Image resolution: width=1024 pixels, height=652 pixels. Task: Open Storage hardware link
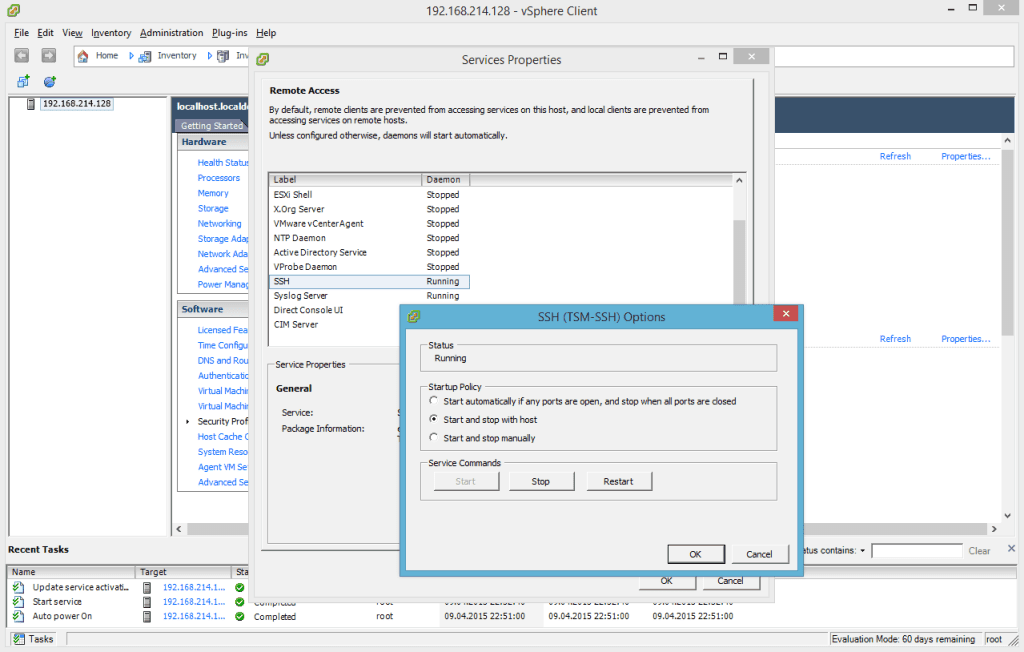coord(213,208)
